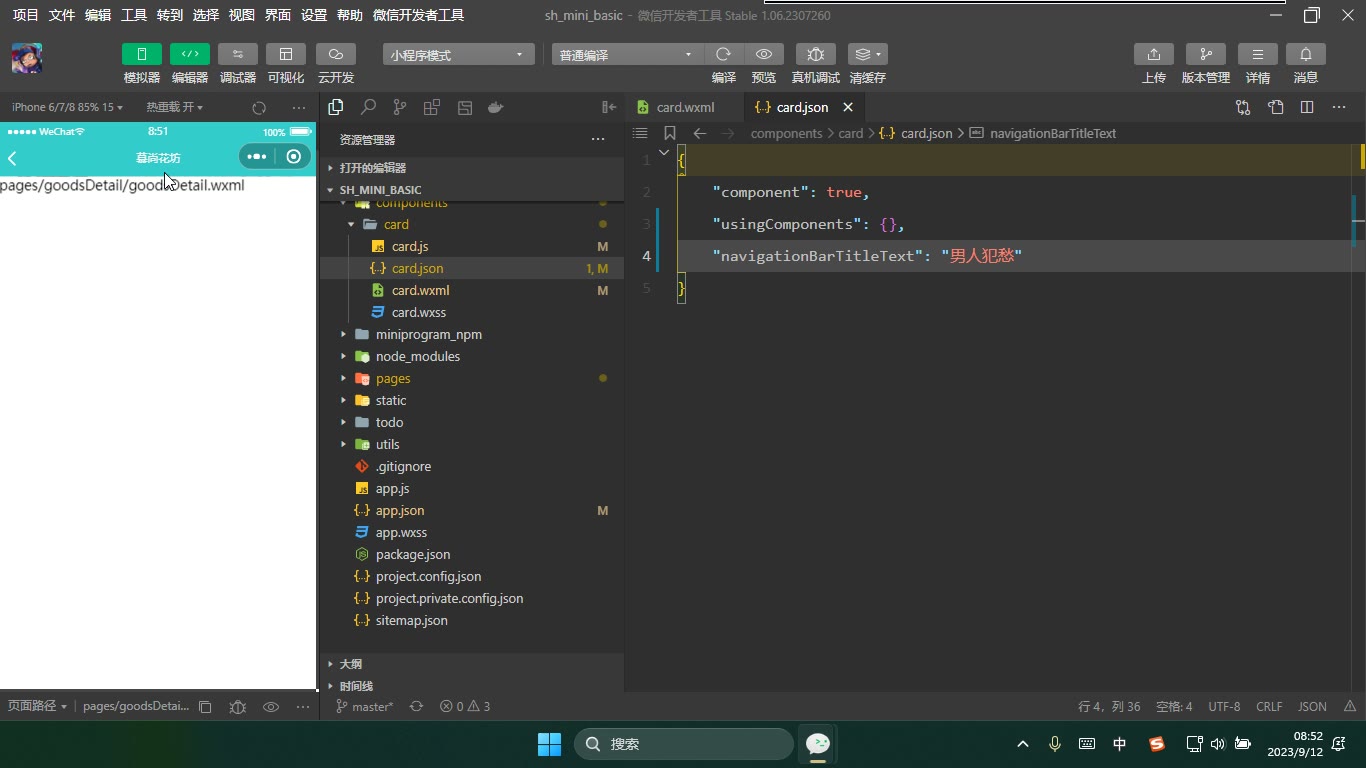Open the 详情 details panel
The width and height of the screenshot is (1366, 768).
(x=1257, y=54)
